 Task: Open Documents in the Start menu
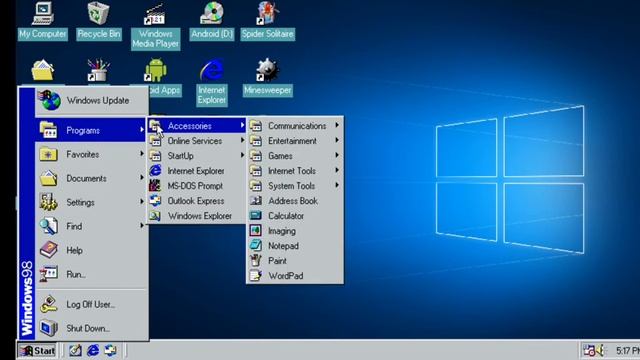[91, 178]
